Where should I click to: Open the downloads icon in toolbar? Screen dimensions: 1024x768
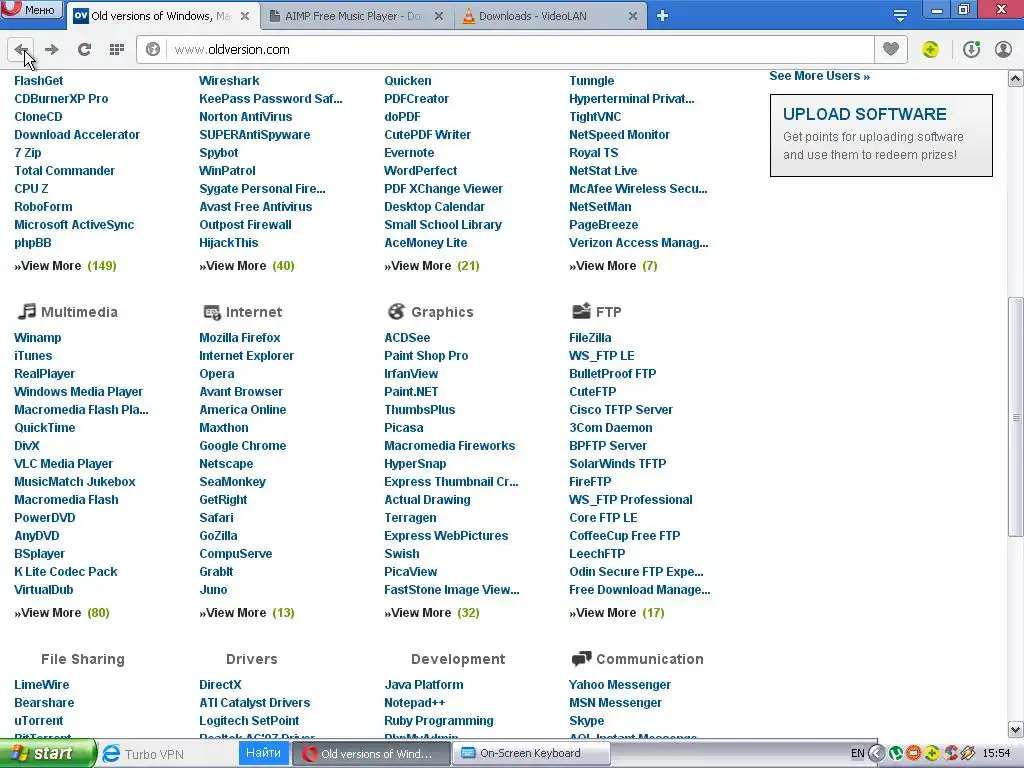[x=971, y=50]
